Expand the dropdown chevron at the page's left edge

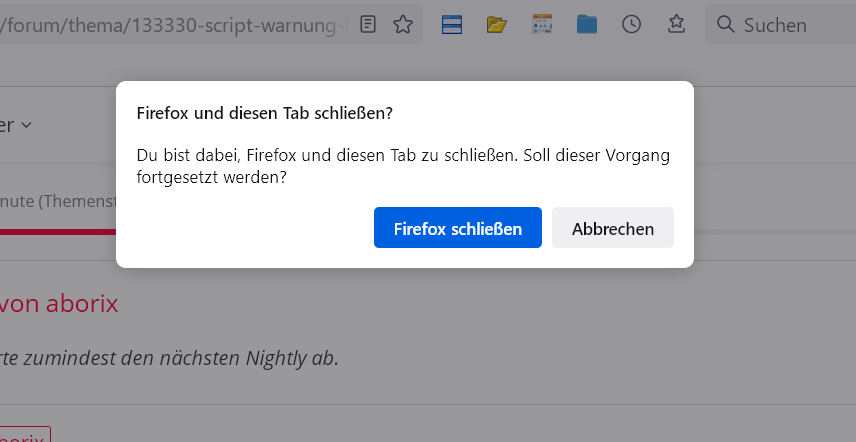click(x=26, y=125)
